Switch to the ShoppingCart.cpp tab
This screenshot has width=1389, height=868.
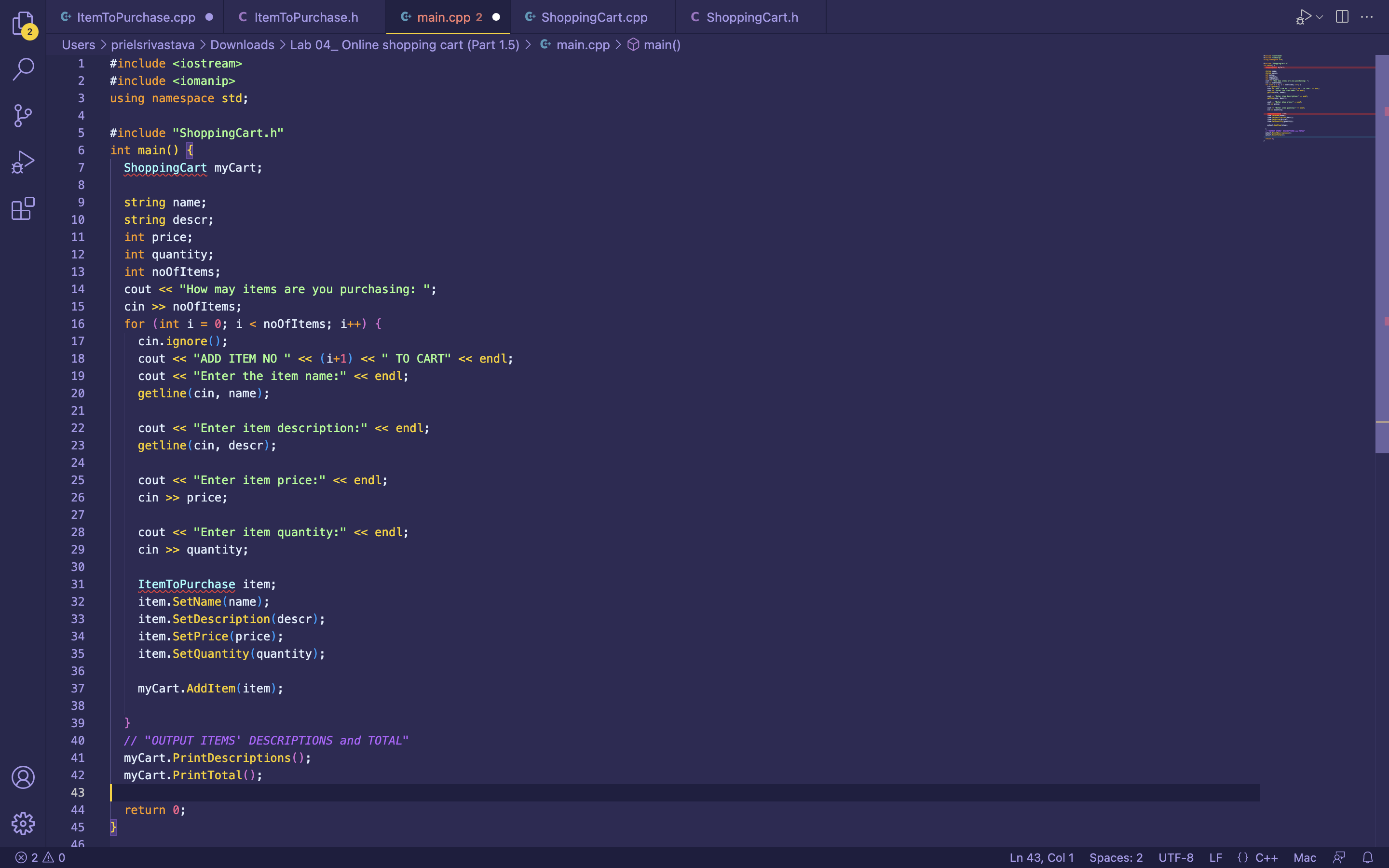[x=594, y=17]
